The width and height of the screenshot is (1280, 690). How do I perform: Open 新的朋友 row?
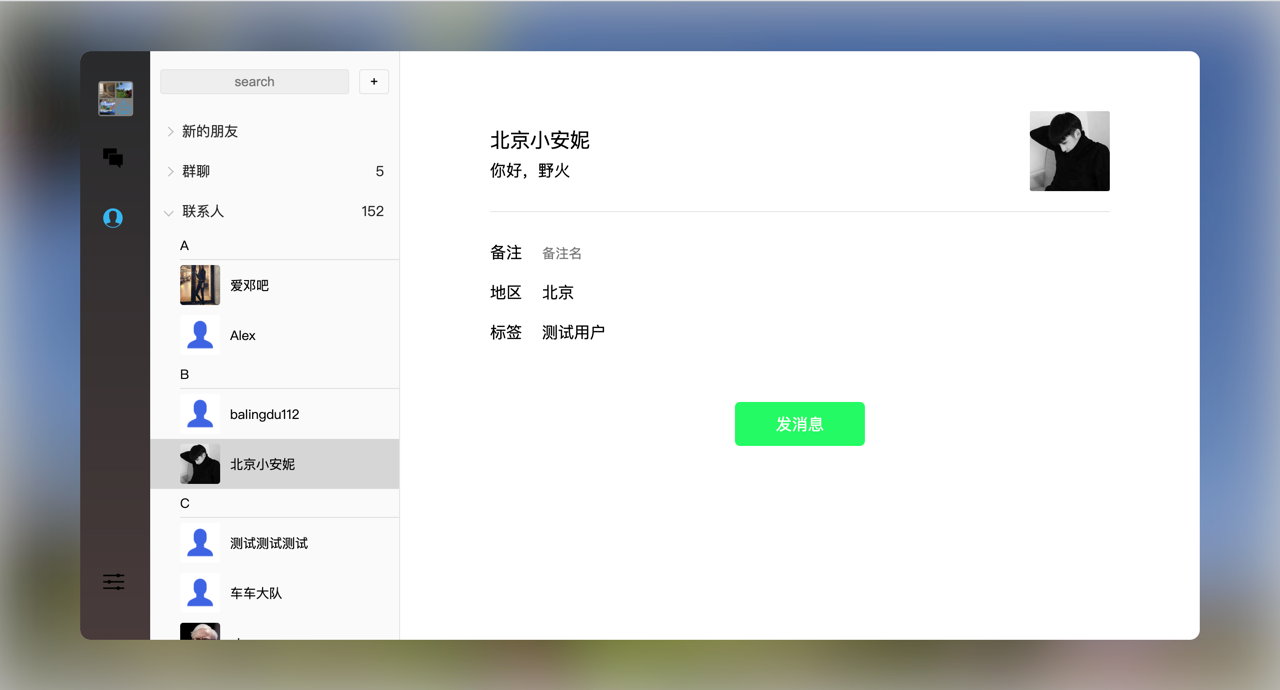point(275,132)
